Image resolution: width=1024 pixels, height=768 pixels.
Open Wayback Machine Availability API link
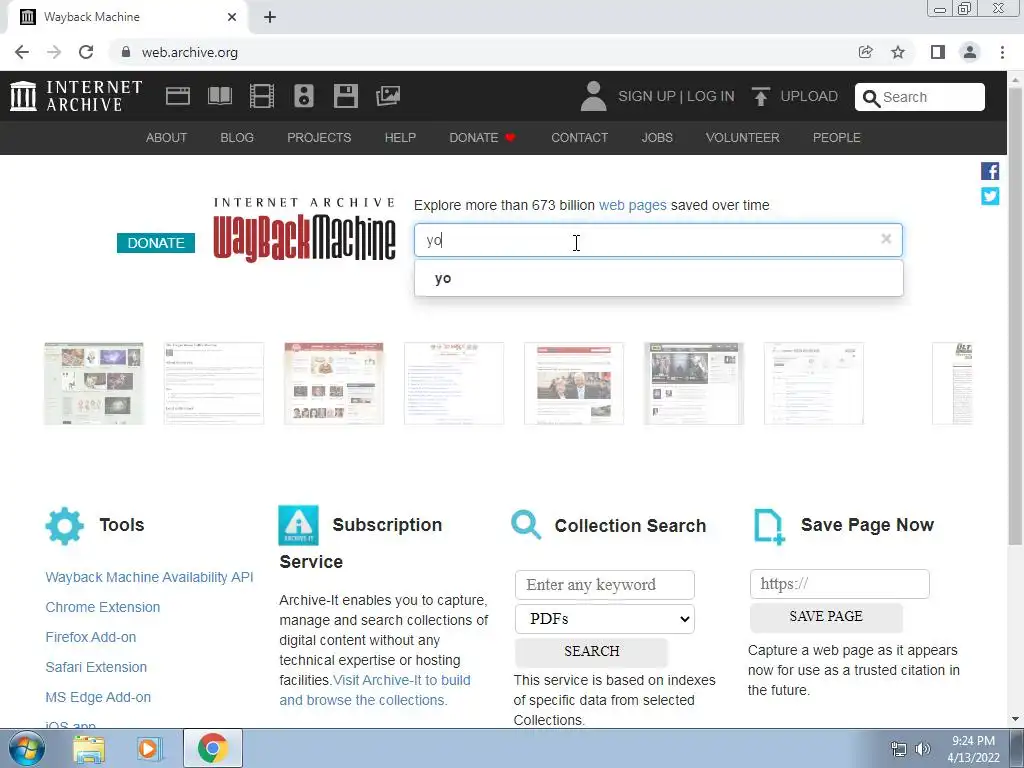(x=150, y=577)
